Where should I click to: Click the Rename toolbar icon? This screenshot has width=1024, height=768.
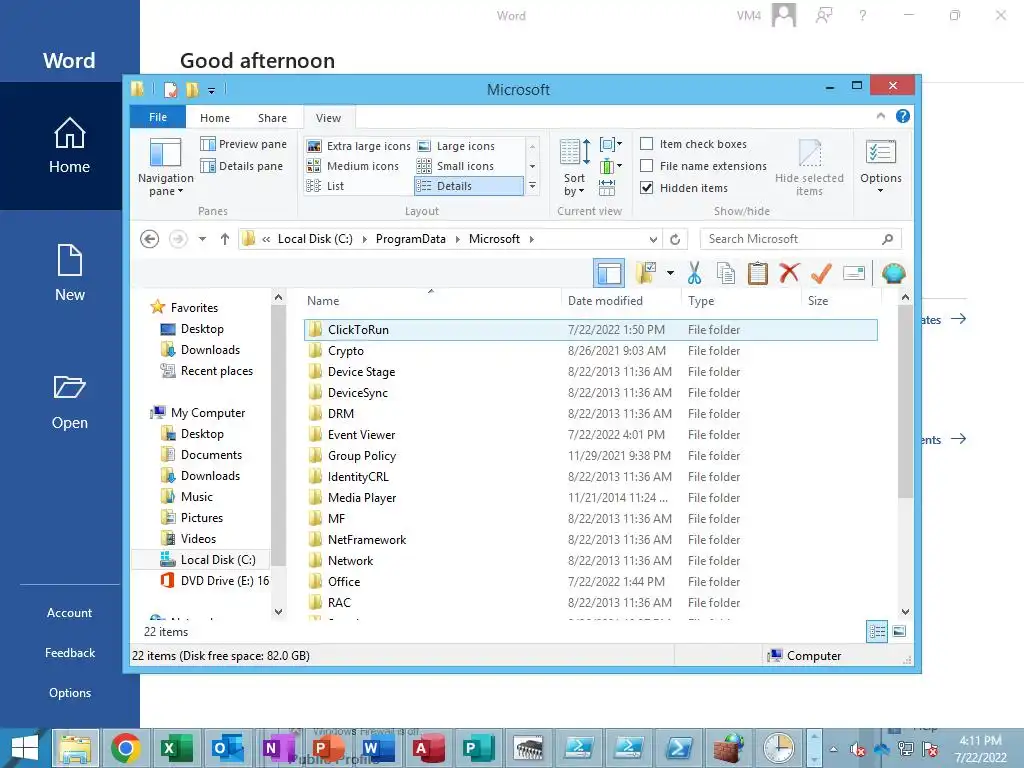click(x=854, y=273)
